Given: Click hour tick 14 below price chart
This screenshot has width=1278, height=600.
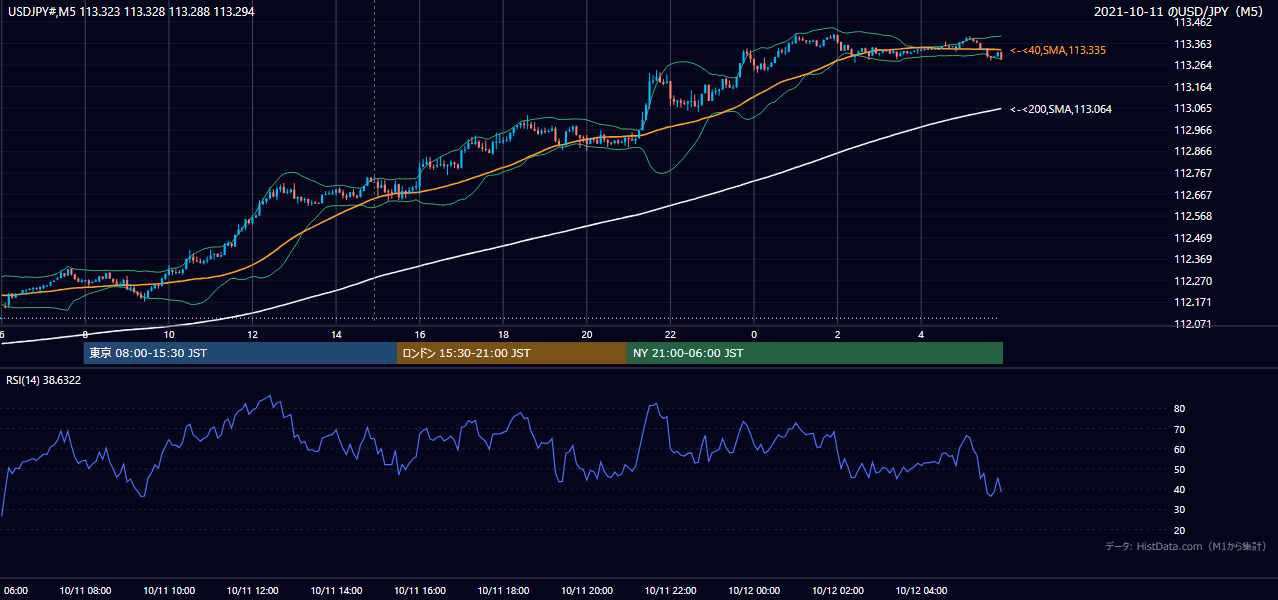Looking at the screenshot, I should (x=336, y=334).
